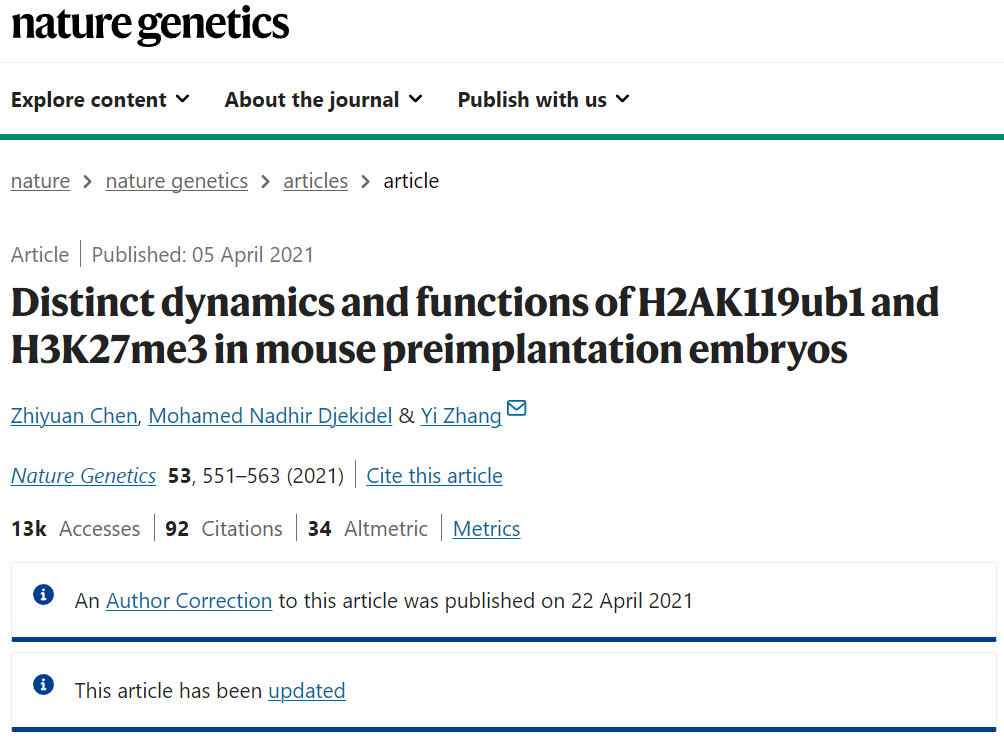The height and width of the screenshot is (739, 1004).
Task: Open the articles breadcrumb link
Action: [316, 181]
